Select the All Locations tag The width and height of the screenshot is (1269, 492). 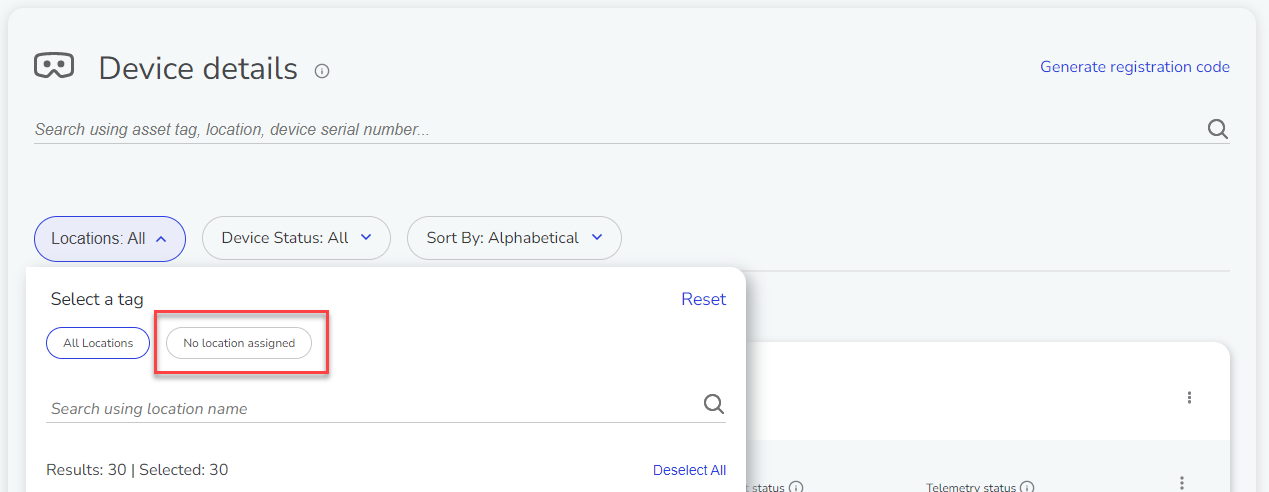pos(98,343)
